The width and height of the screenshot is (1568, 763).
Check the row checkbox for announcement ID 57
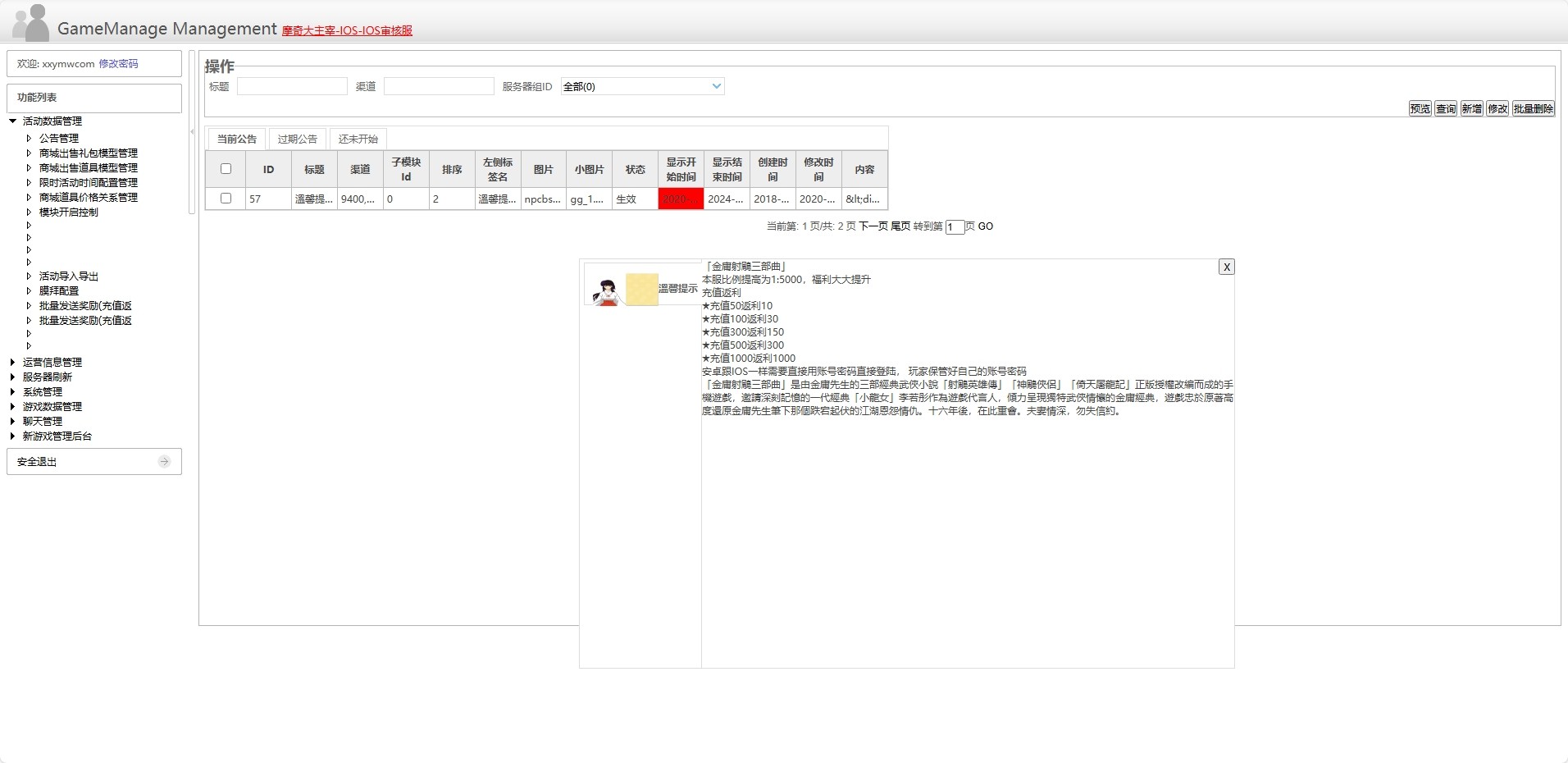click(226, 199)
